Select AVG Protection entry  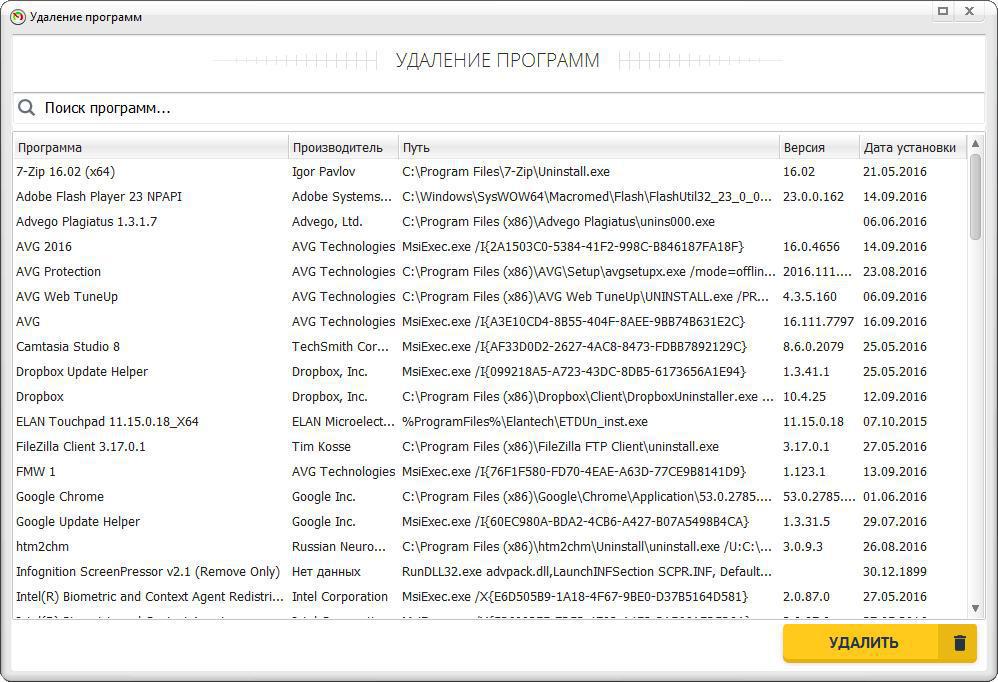(489, 272)
